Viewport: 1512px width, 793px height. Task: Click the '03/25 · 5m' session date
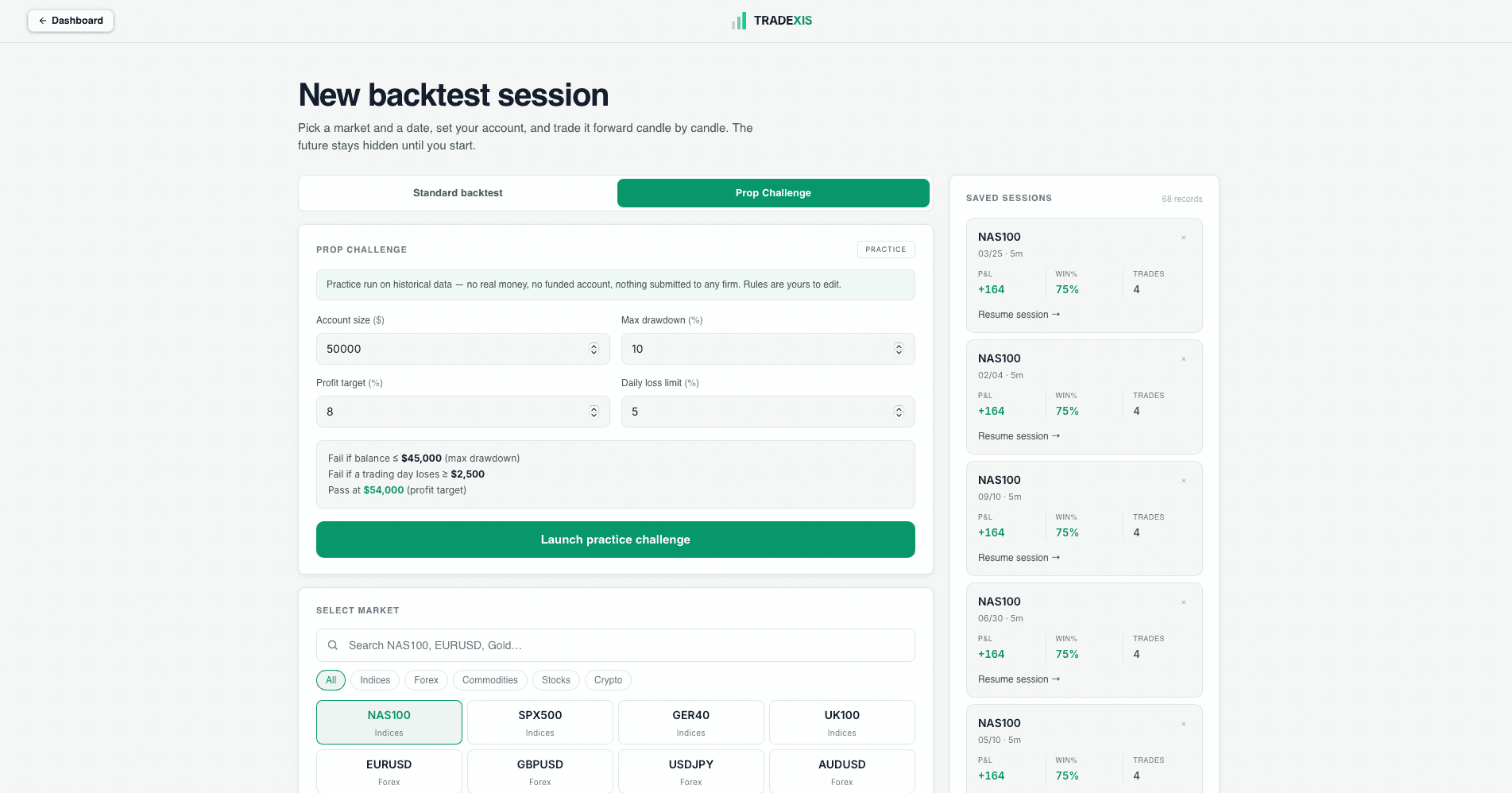tap(1000, 253)
